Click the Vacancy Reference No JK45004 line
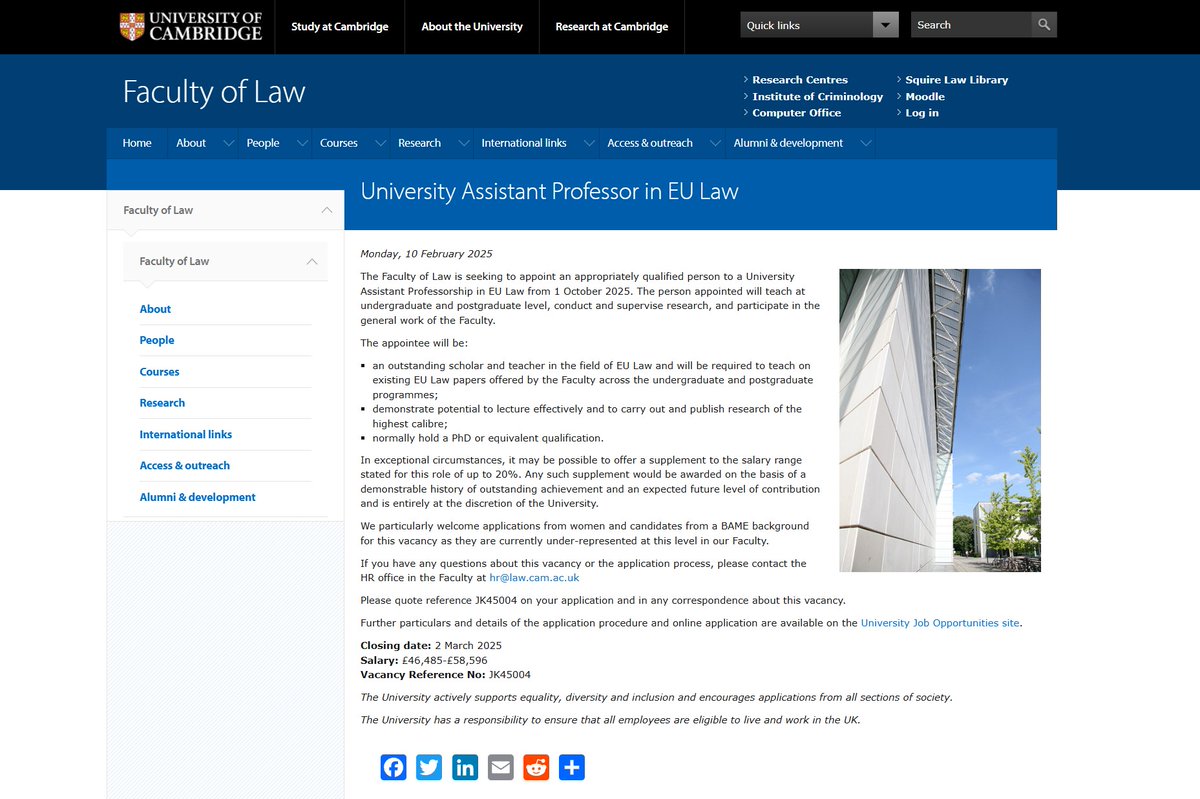The width and height of the screenshot is (1200, 799). pyautogui.click(x=445, y=675)
